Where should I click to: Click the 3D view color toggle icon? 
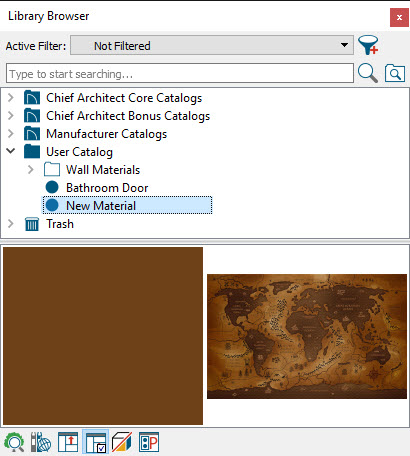[x=122, y=442]
